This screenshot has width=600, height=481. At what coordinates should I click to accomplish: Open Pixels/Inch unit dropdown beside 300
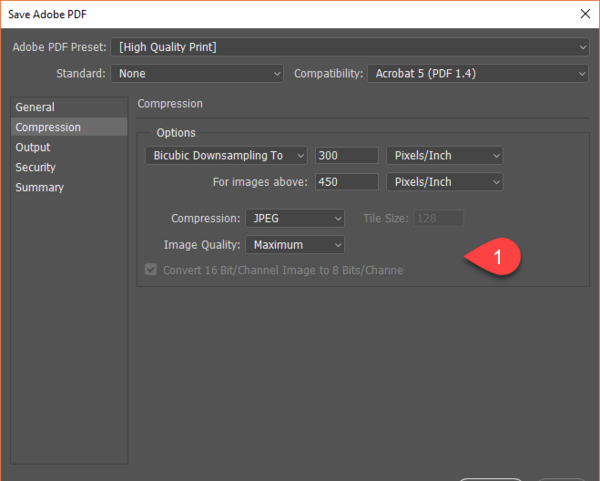tap(445, 155)
